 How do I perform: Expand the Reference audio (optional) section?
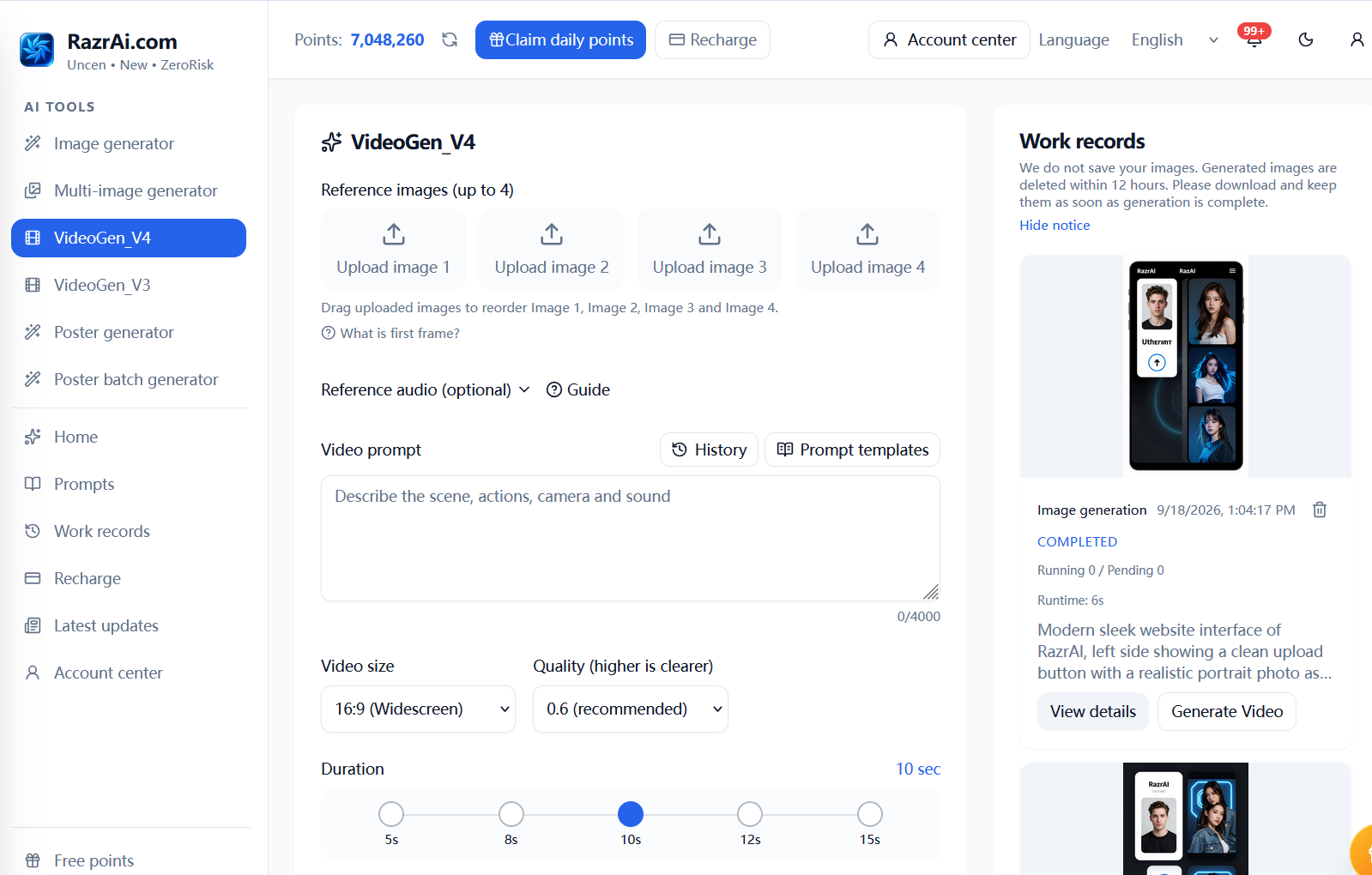click(x=426, y=389)
